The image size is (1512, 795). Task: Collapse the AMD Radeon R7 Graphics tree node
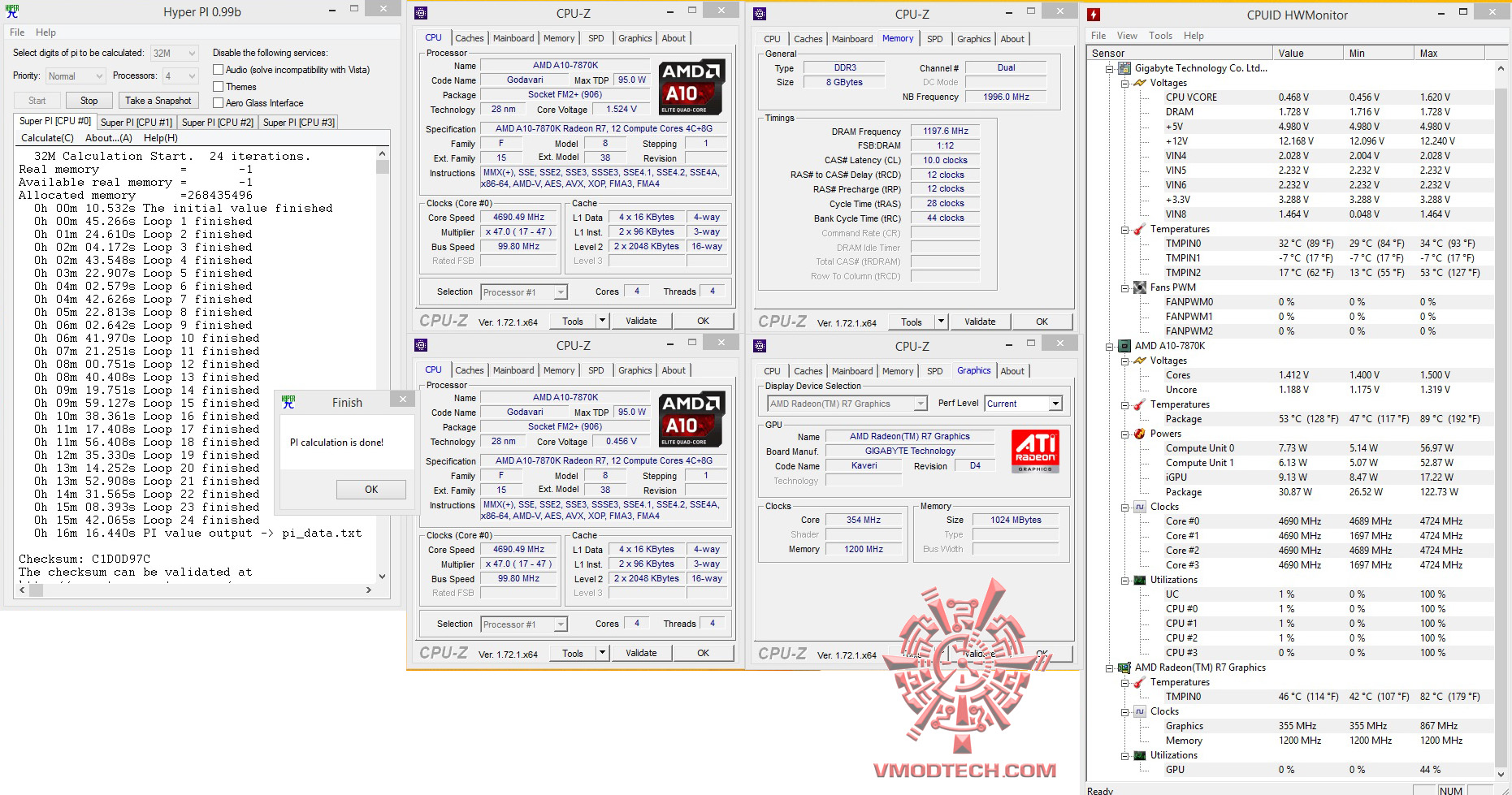coord(1109,668)
